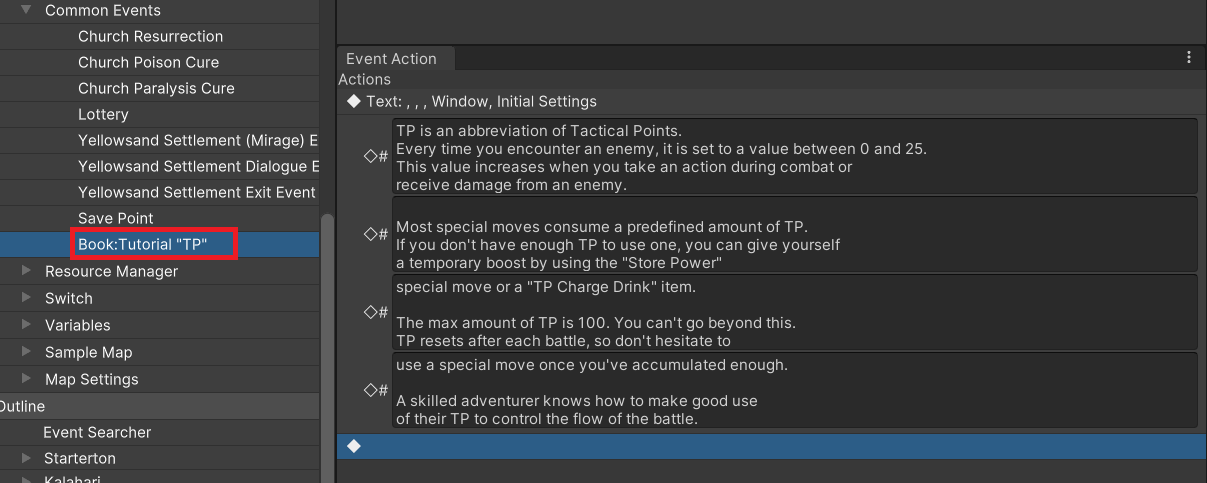Screen dimensions: 1207x483
Task: Open Event Searcher in the Outline
Action: pos(97,432)
